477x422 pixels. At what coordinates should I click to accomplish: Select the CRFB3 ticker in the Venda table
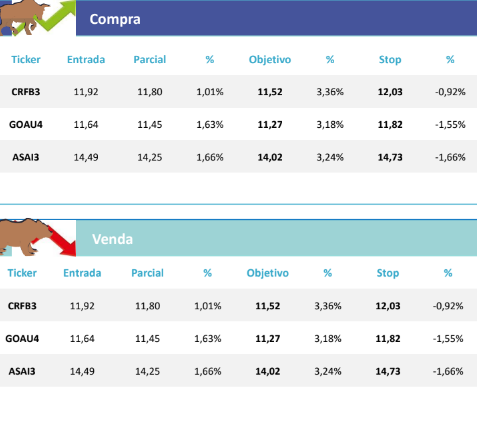pos(22,306)
